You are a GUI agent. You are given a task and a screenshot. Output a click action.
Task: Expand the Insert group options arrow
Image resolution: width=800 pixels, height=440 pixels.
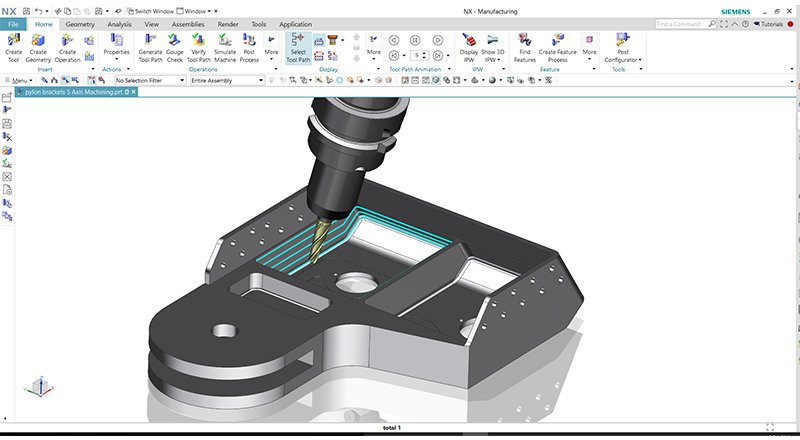(93, 69)
